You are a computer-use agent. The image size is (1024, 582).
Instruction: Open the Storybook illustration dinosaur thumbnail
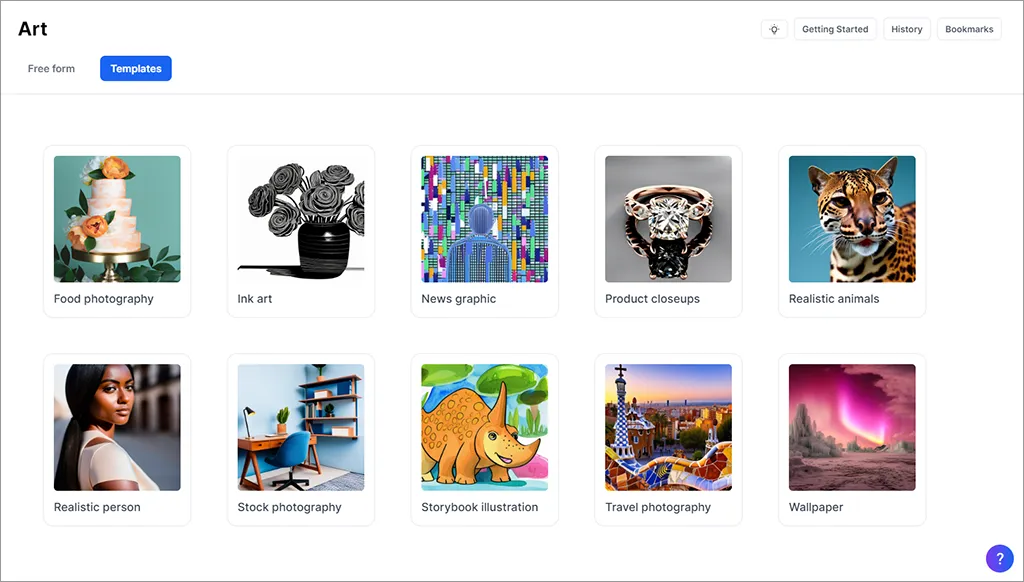click(484, 427)
